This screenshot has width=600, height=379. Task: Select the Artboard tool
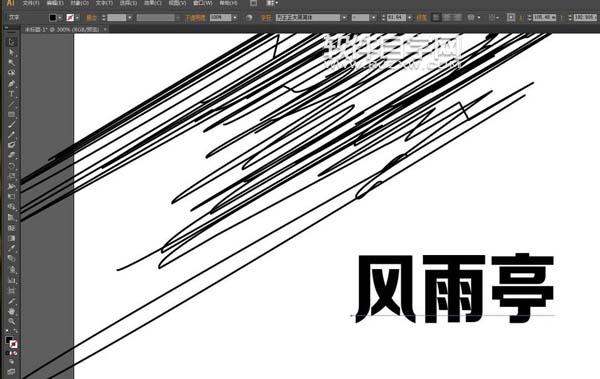12,290
